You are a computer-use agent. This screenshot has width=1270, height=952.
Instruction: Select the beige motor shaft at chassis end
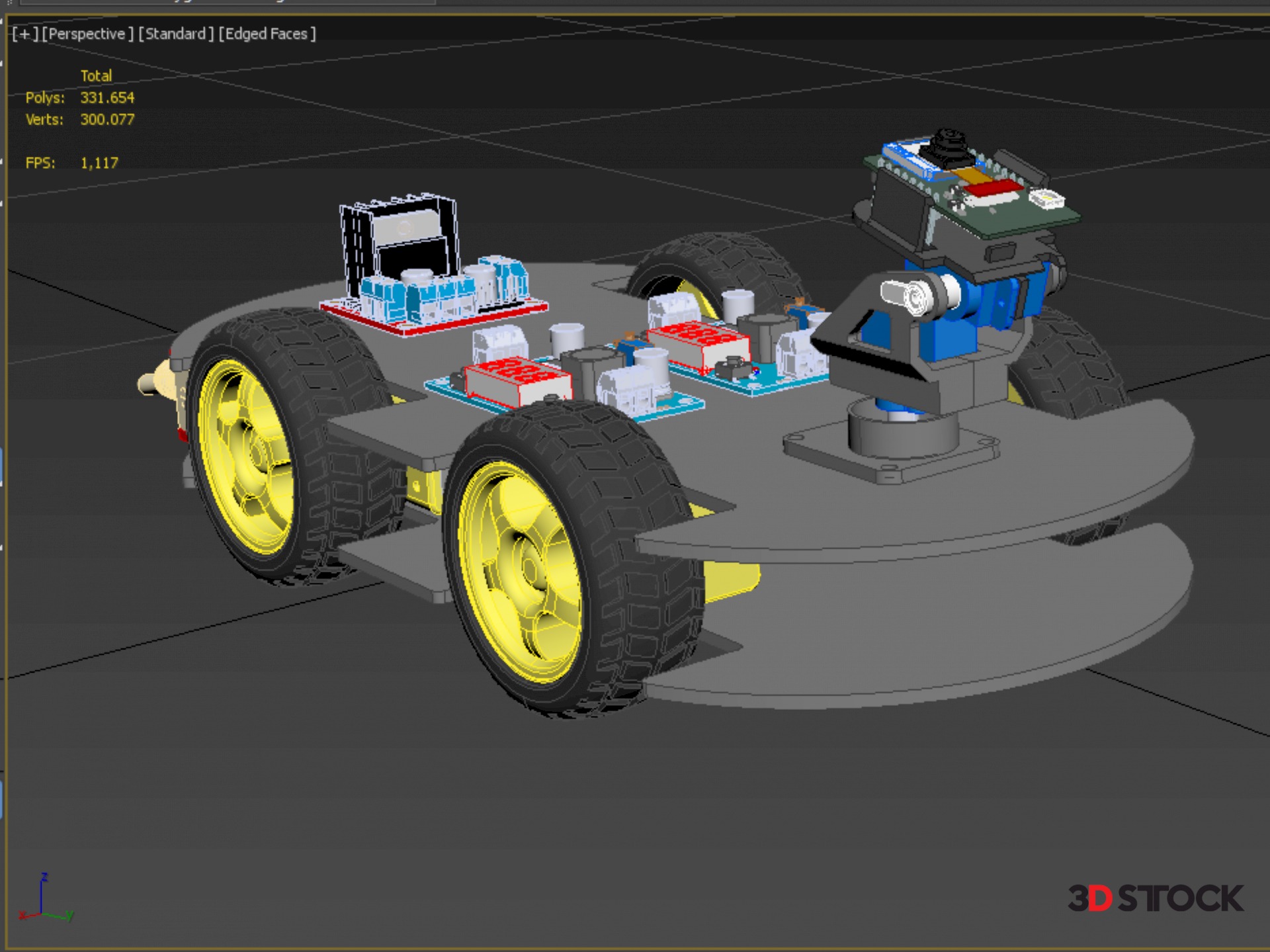151,382
